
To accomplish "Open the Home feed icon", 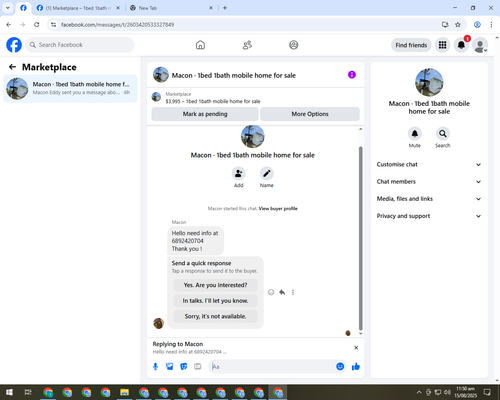I will coord(200,45).
